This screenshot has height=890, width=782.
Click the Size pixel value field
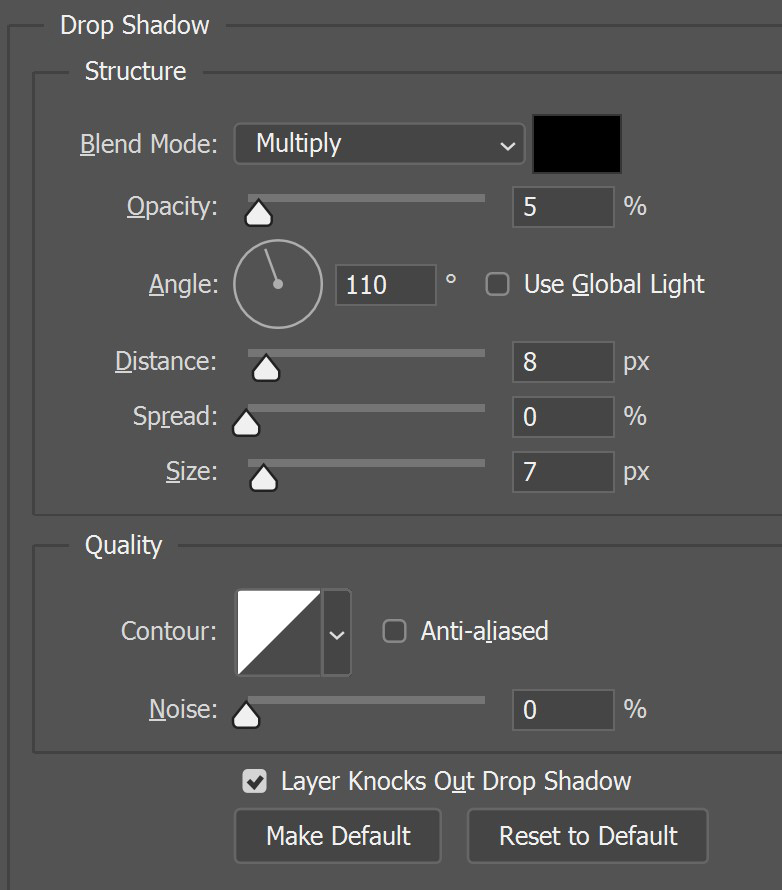coord(563,472)
